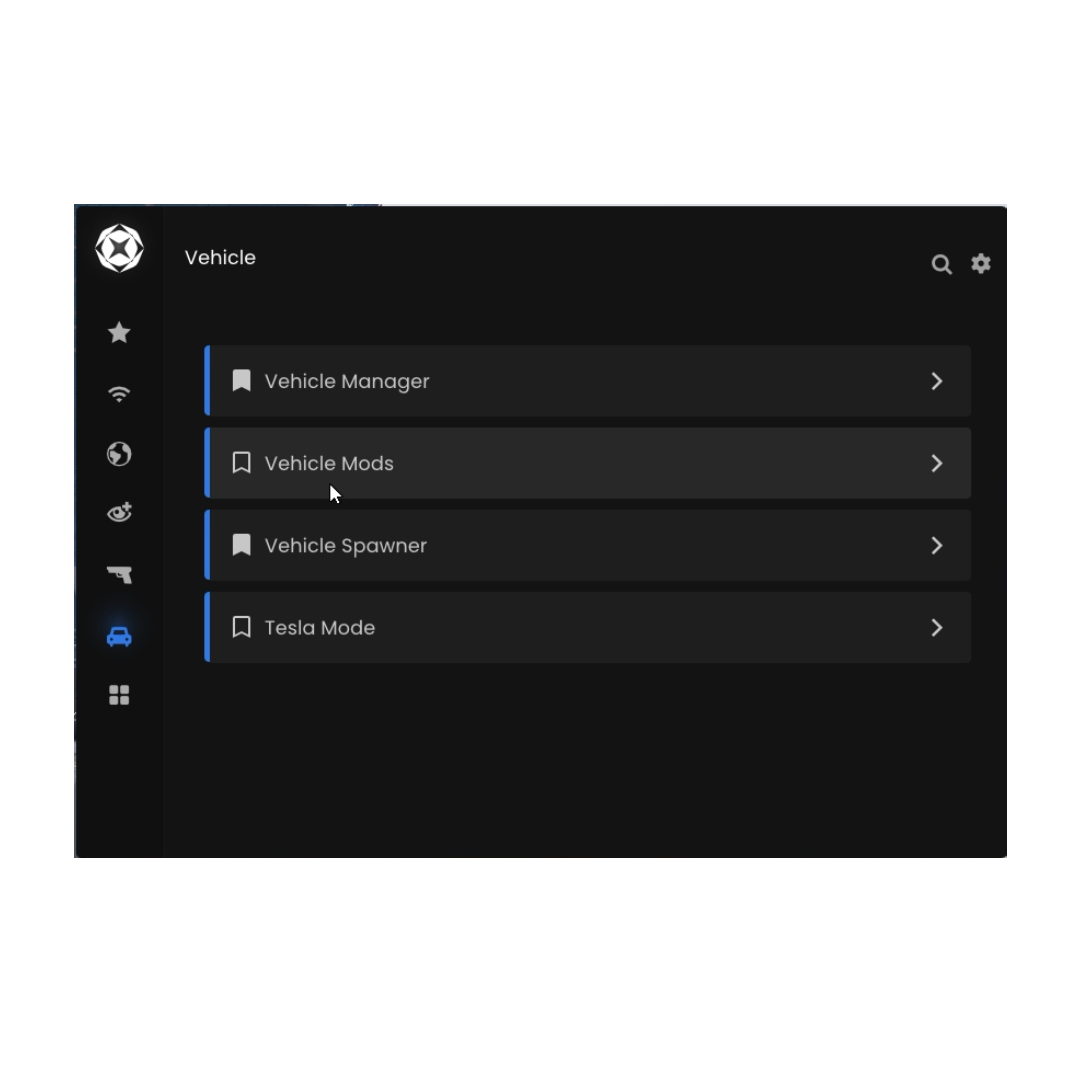This screenshot has width=1080, height=1080.
Task: Expand Vehicle Mods with its chevron
Action: click(937, 463)
